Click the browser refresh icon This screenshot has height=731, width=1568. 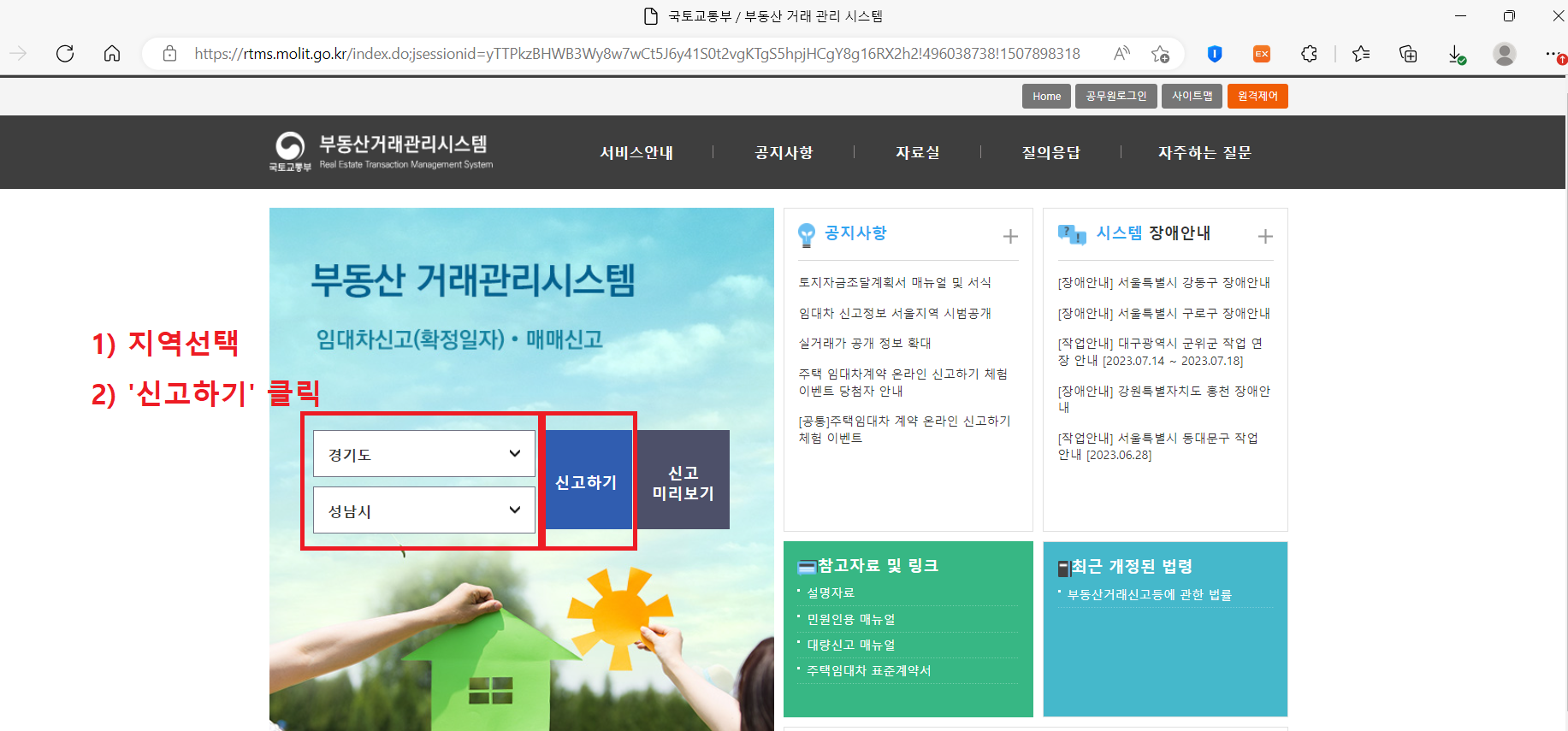point(65,54)
